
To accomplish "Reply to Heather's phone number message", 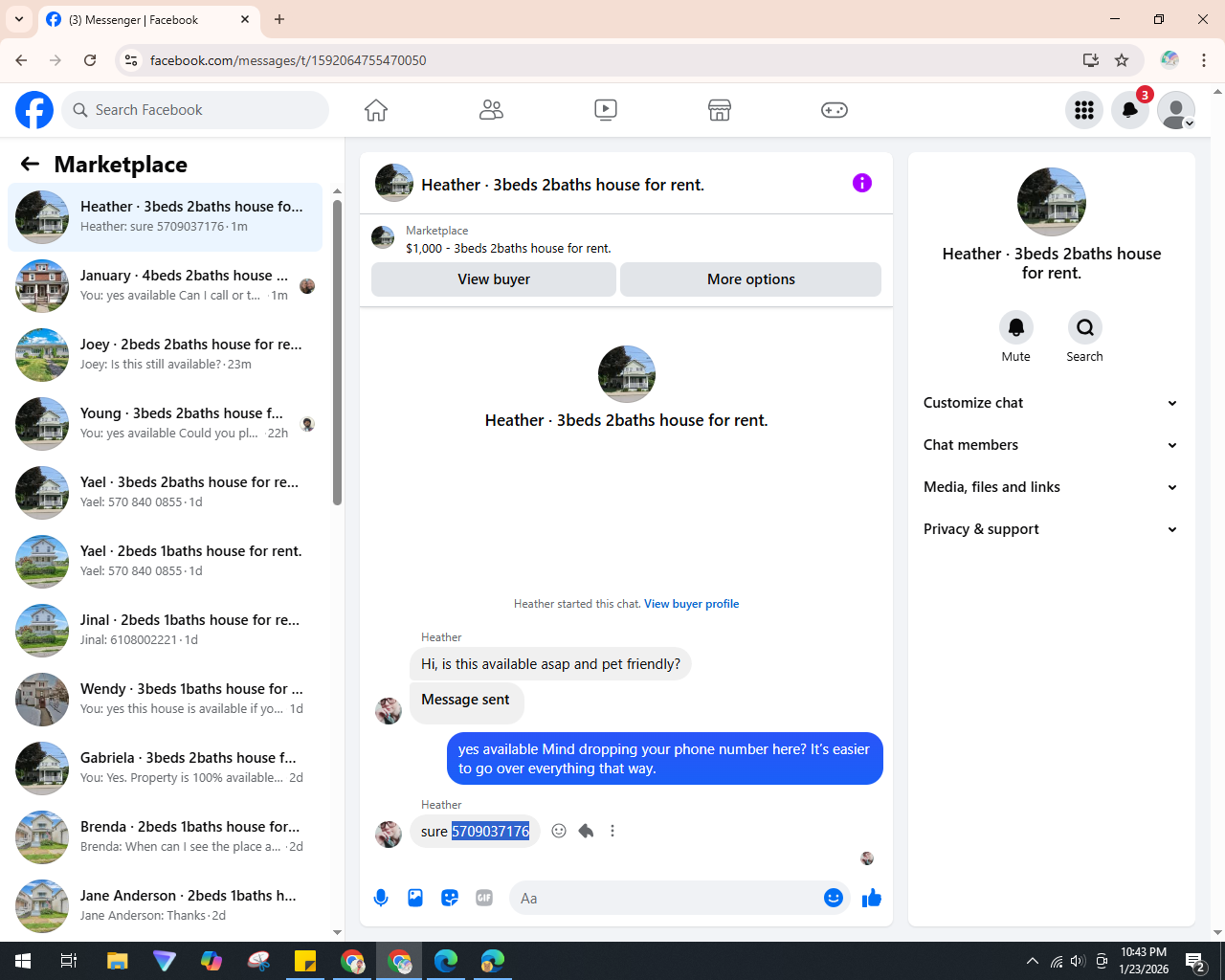I will pos(586,831).
